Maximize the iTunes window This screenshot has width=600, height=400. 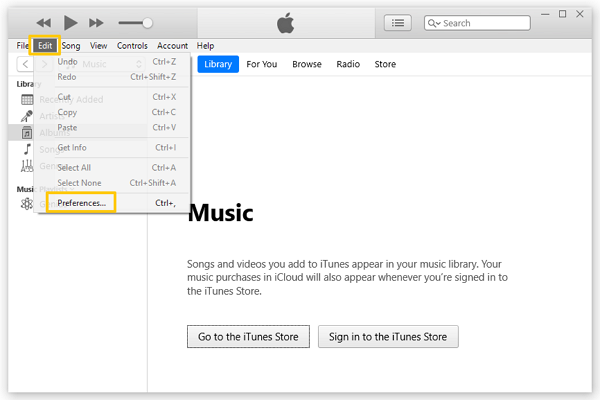click(562, 14)
